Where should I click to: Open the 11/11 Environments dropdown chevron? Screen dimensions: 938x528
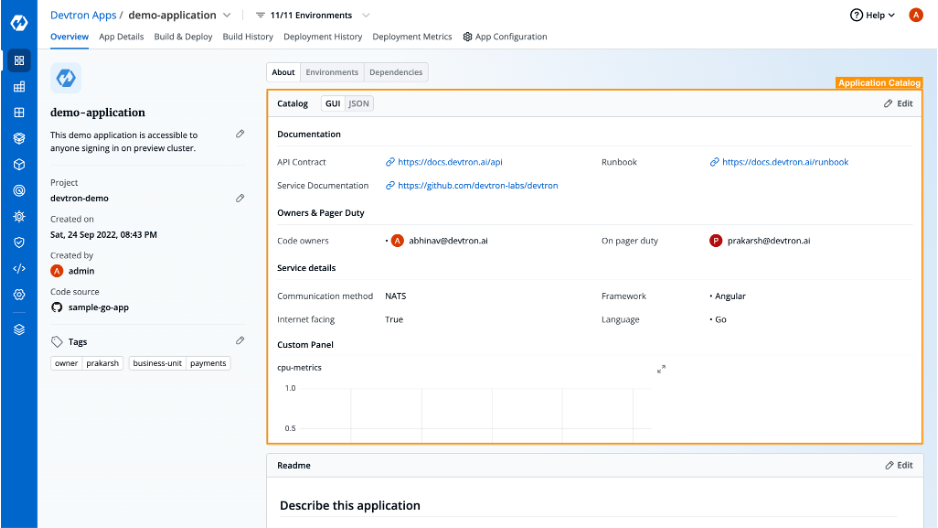coord(366,15)
